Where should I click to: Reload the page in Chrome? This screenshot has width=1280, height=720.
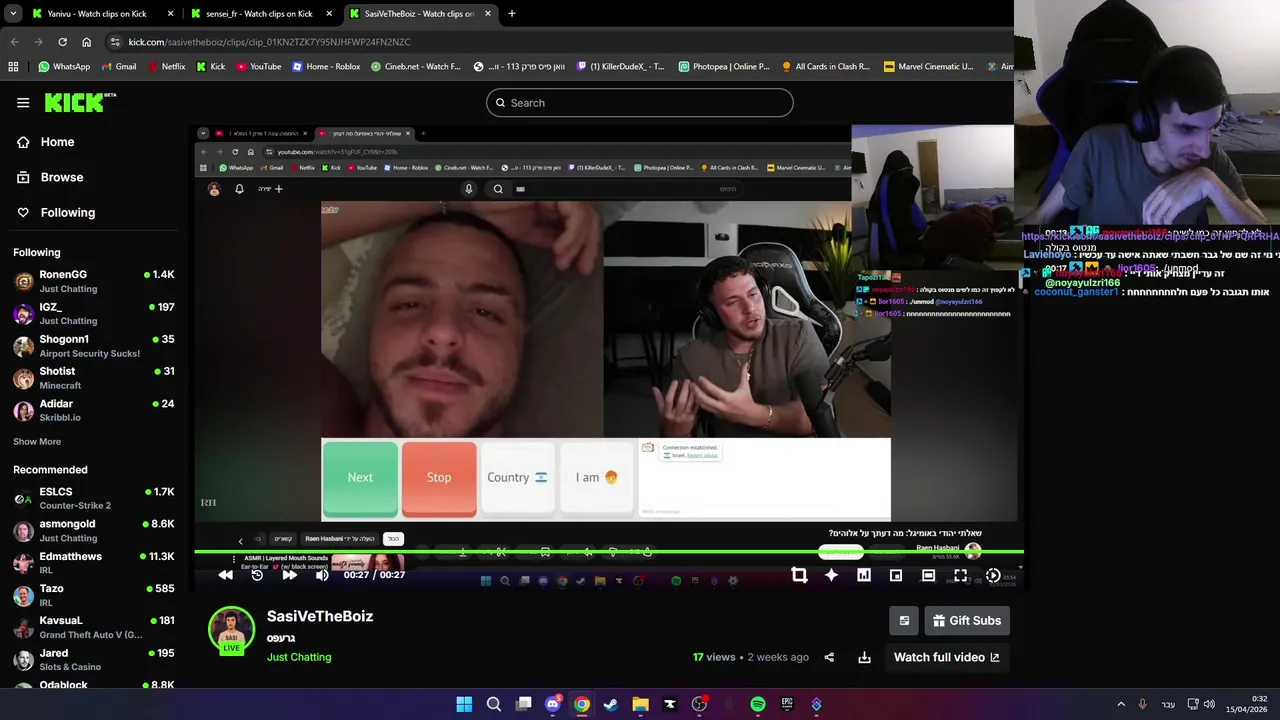62,42
